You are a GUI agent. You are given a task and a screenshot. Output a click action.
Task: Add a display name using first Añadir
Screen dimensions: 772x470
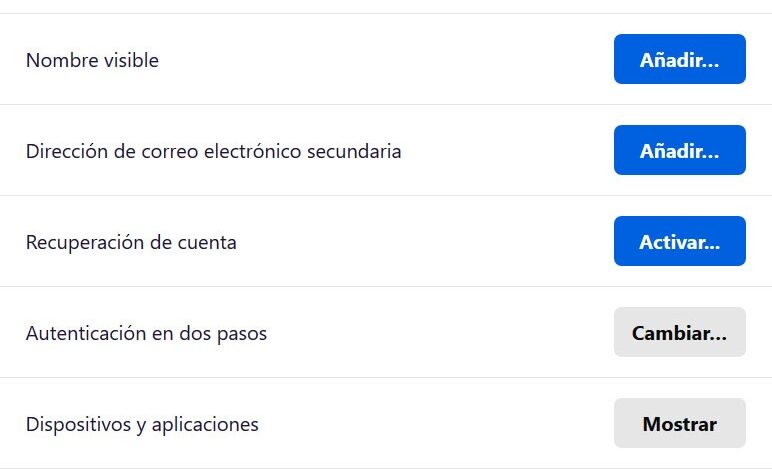(x=679, y=60)
